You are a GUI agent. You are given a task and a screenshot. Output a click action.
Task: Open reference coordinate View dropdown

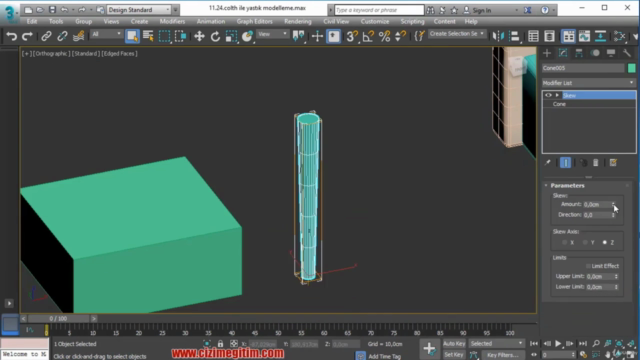[273, 35]
